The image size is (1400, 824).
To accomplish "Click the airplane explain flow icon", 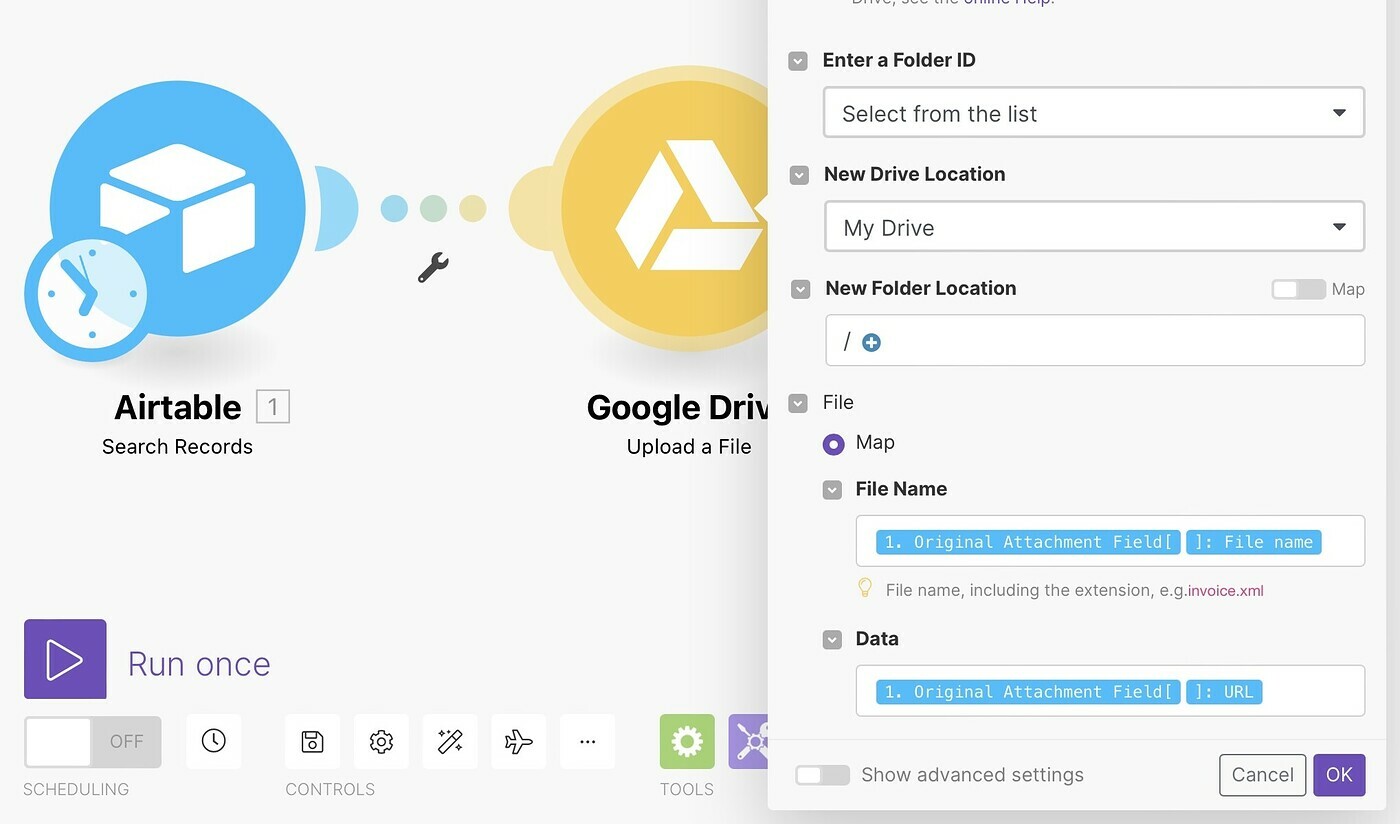I will pos(519,741).
